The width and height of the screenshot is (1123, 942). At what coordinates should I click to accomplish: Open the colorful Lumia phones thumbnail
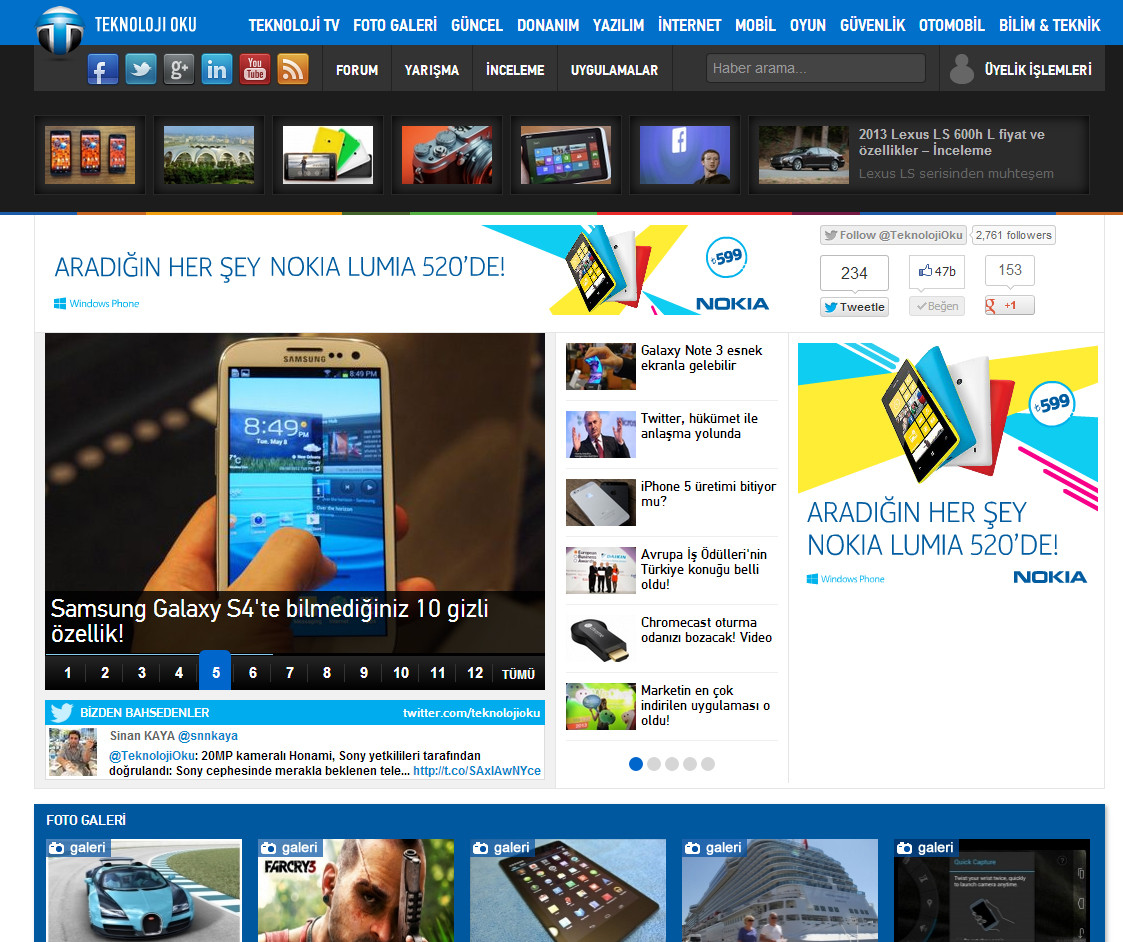pos(328,155)
